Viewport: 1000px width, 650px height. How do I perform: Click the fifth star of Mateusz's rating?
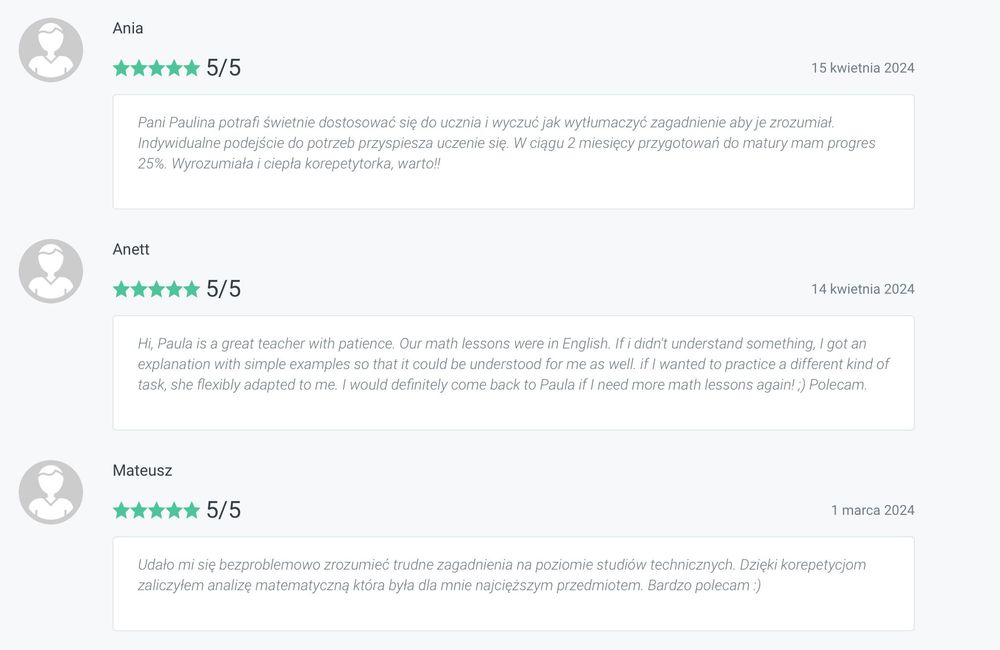point(191,510)
